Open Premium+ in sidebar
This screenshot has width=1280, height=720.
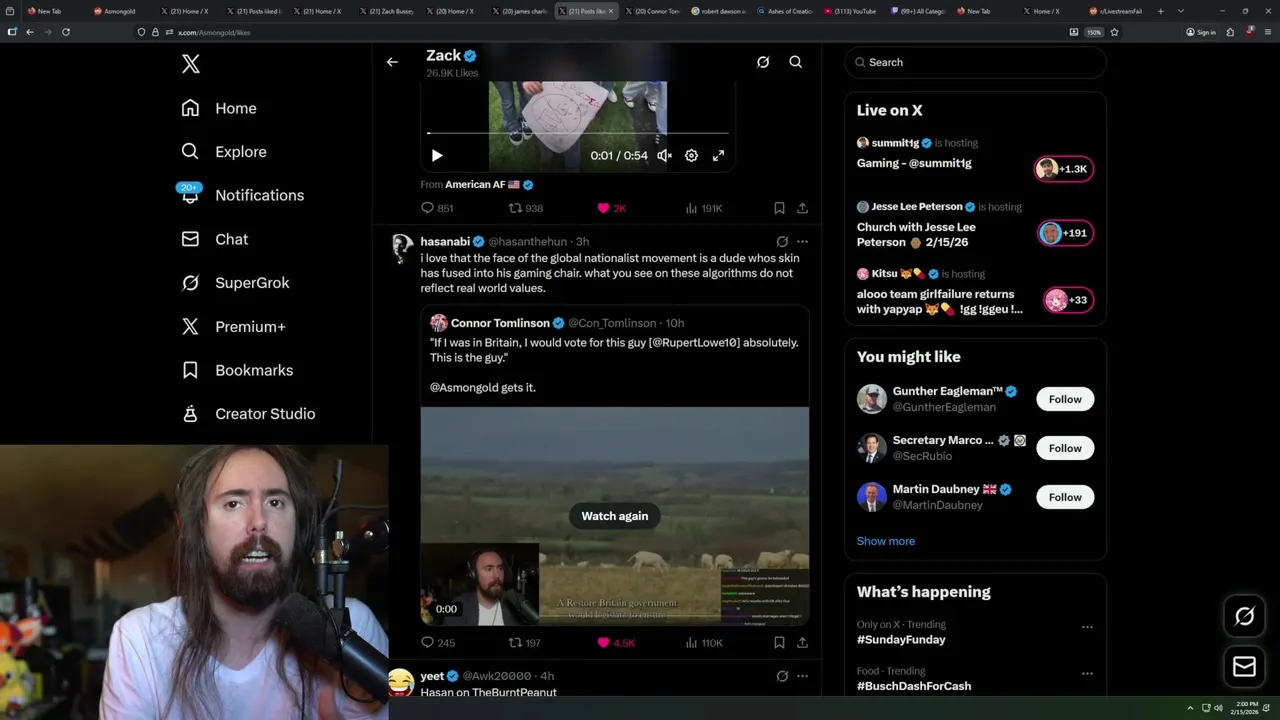[233, 326]
